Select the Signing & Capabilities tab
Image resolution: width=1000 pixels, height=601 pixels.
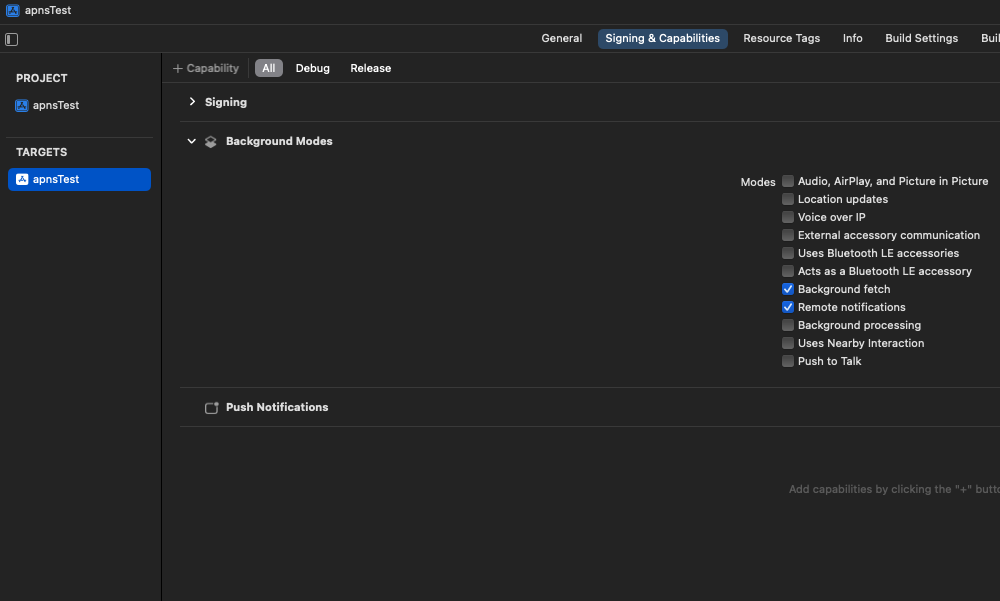pos(662,38)
